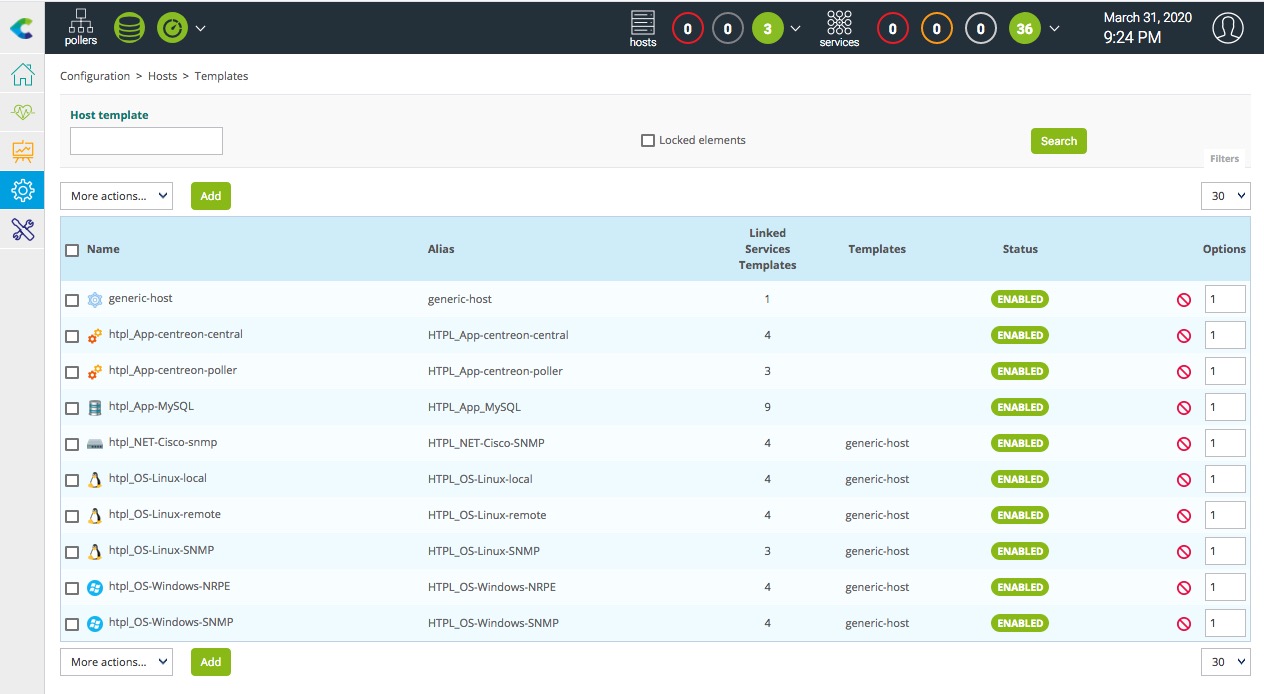This screenshot has height=694, width=1264.
Task: Click the user profile icon
Action: (x=1227, y=28)
